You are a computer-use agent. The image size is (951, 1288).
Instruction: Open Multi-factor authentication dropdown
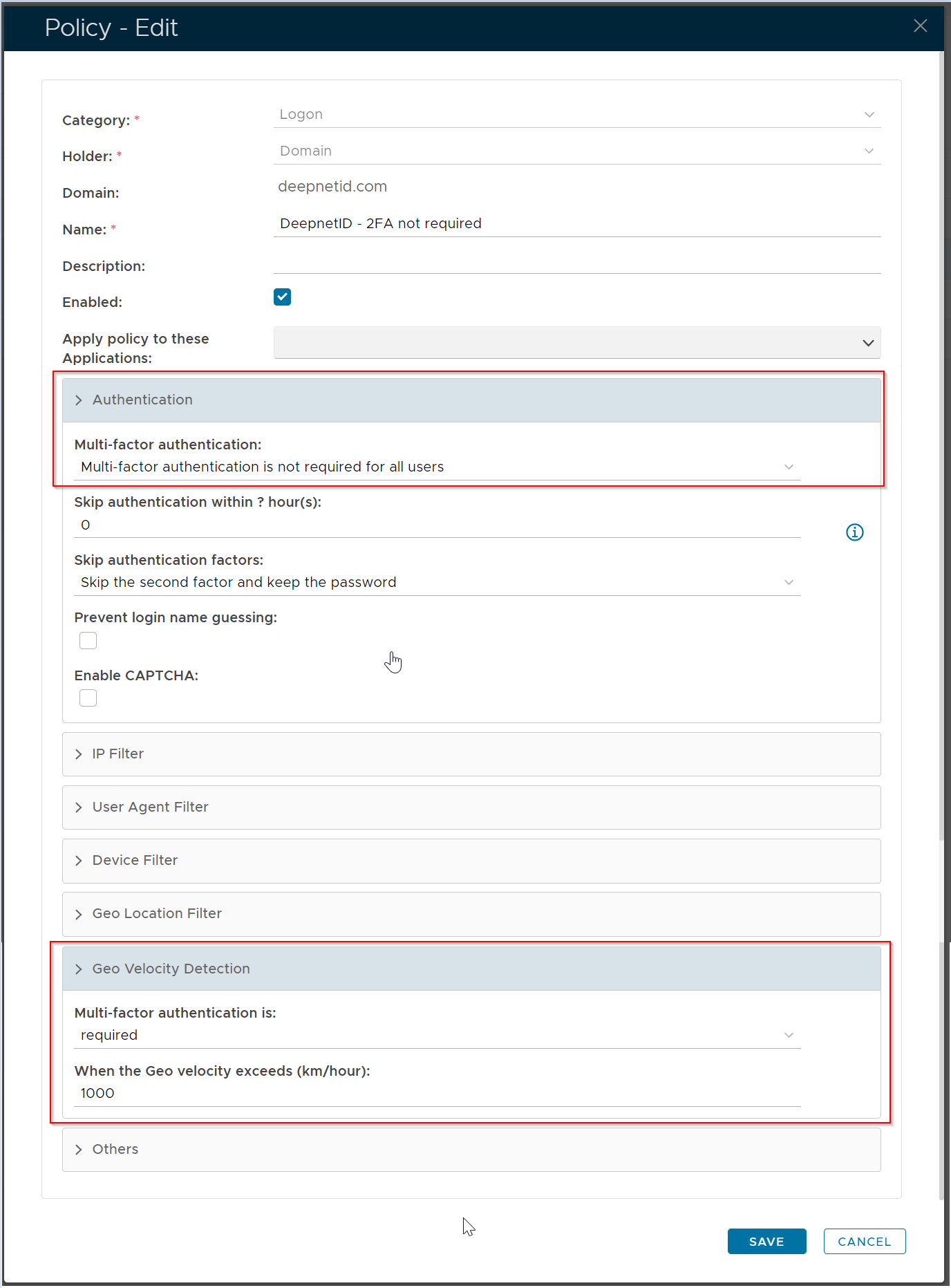point(437,467)
